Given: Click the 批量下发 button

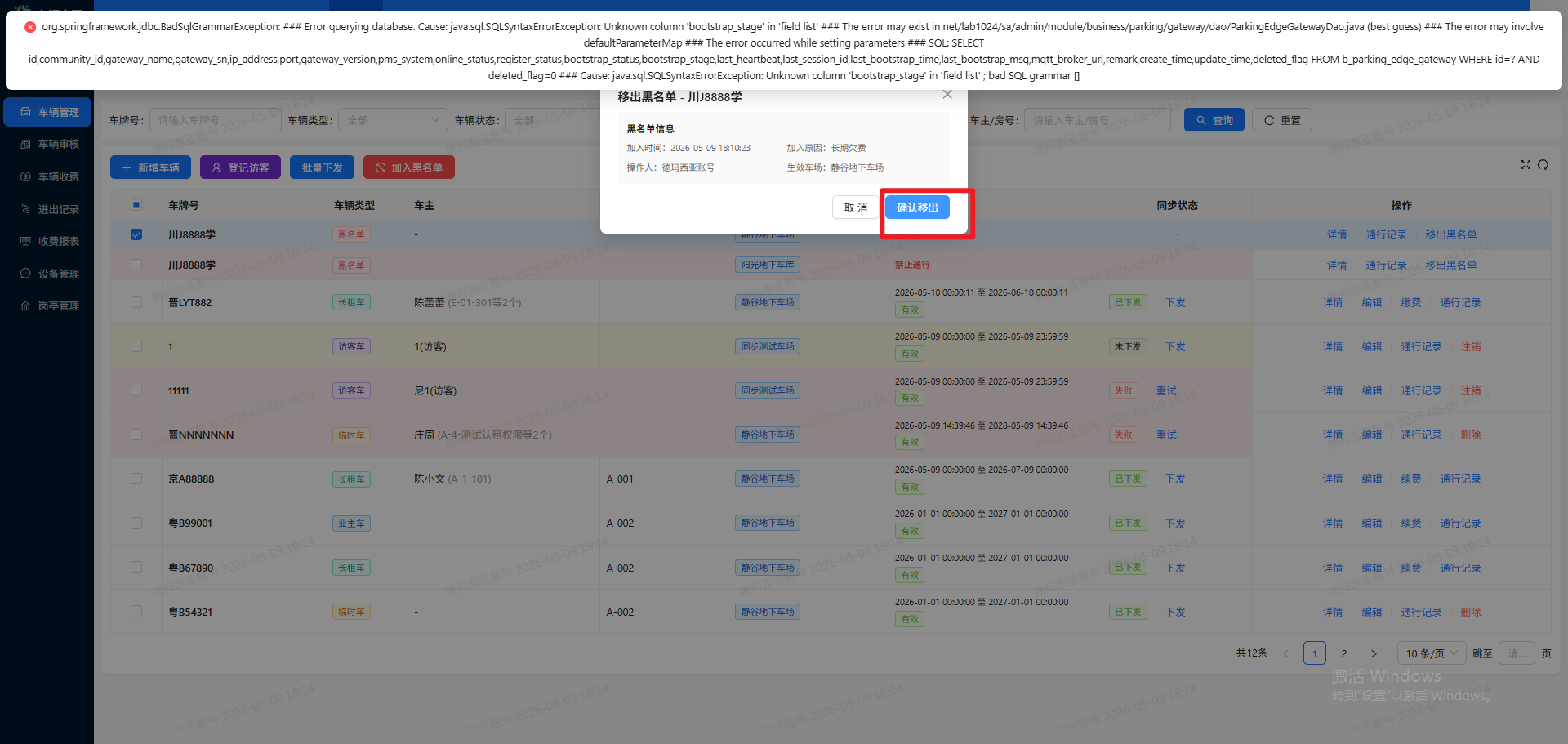Looking at the screenshot, I should point(322,167).
